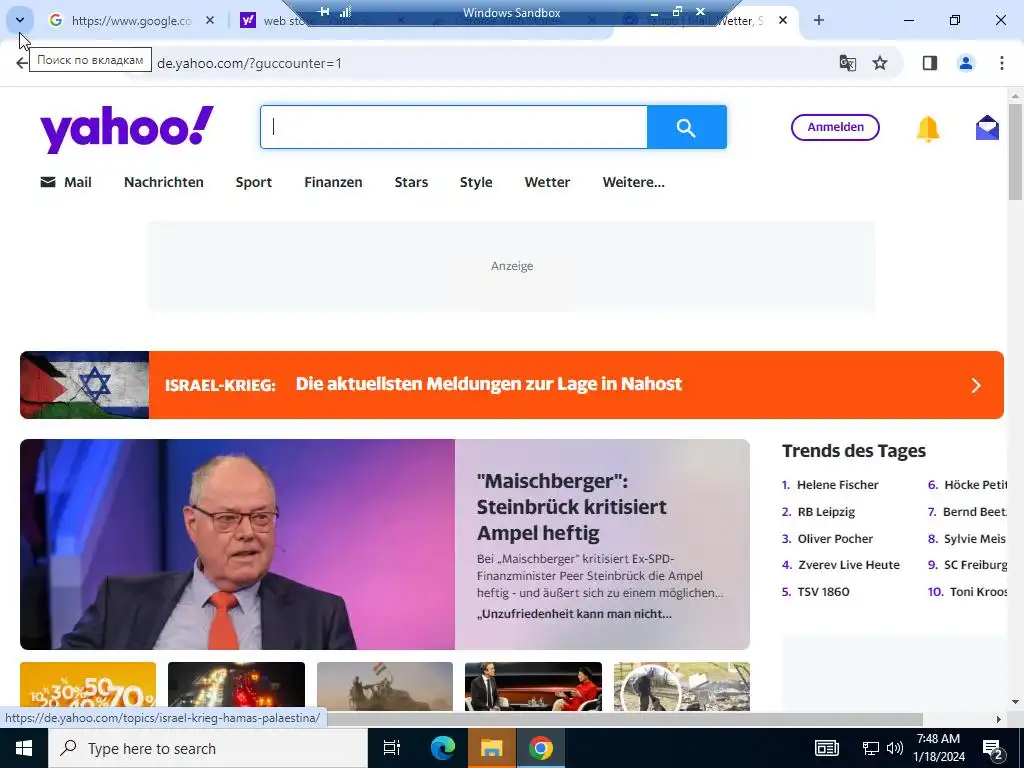Open the tab search dropdown arrow
Screen dimensions: 1024x768
point(20,20)
